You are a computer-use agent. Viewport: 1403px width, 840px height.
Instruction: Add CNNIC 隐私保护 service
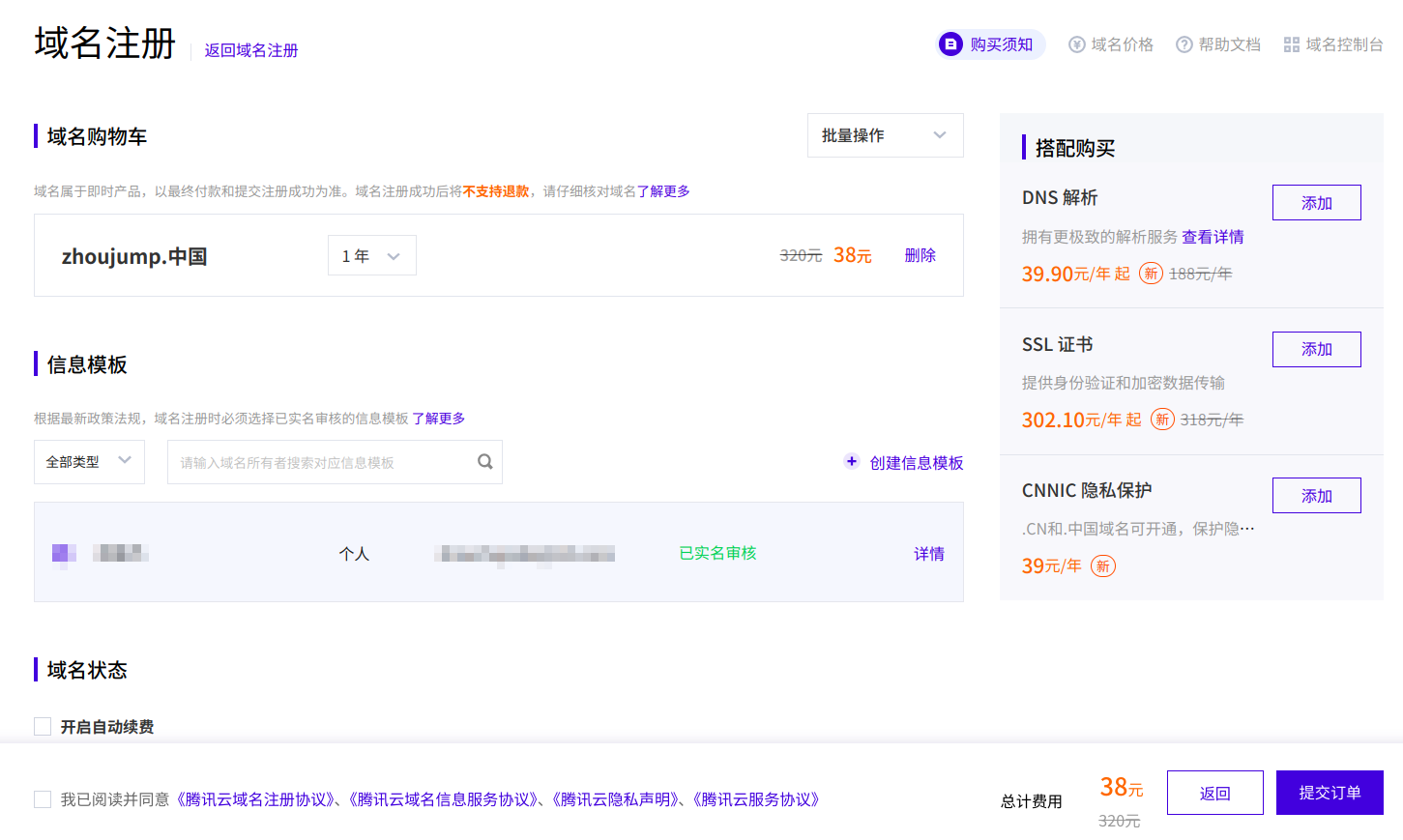[x=1316, y=495]
